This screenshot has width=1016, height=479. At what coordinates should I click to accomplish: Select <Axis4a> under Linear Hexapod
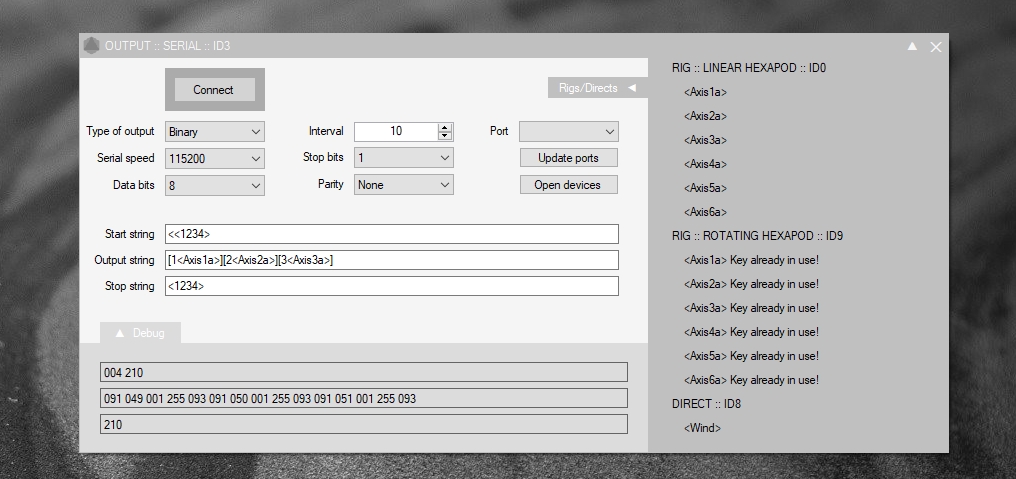pyautogui.click(x=705, y=164)
